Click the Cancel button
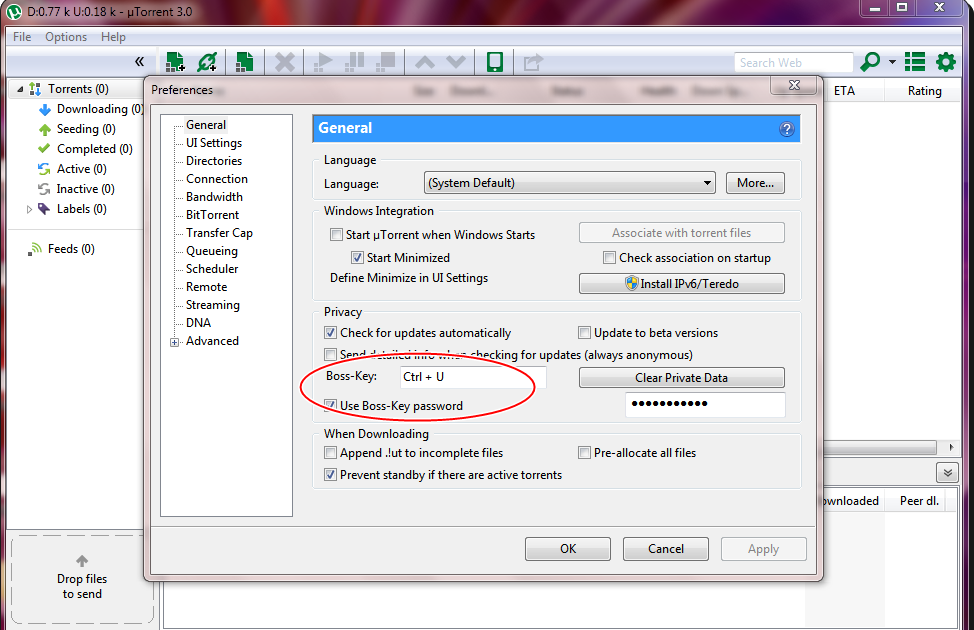The image size is (974, 630). coord(666,549)
